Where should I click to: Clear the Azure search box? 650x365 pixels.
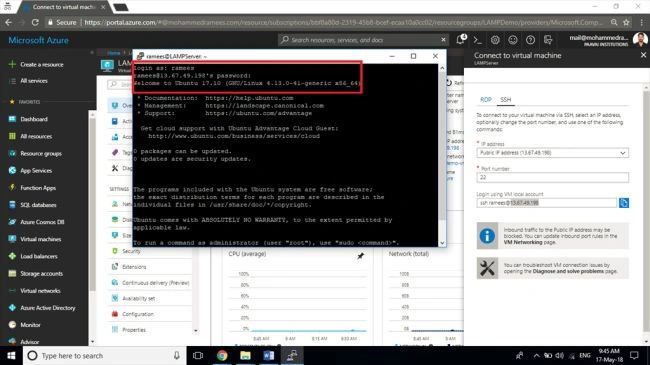[443, 40]
